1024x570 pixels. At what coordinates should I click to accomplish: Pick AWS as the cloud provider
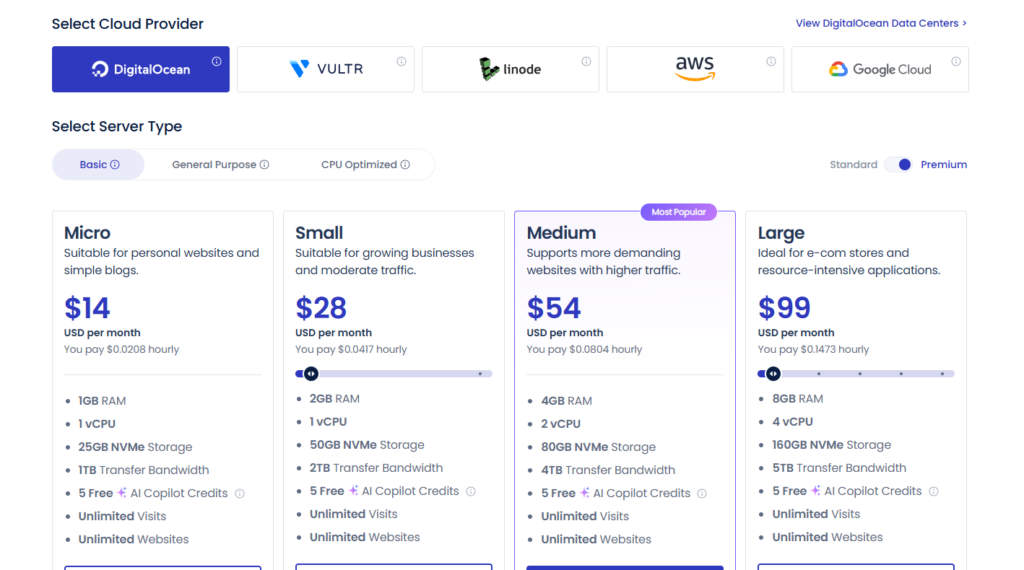click(x=695, y=69)
